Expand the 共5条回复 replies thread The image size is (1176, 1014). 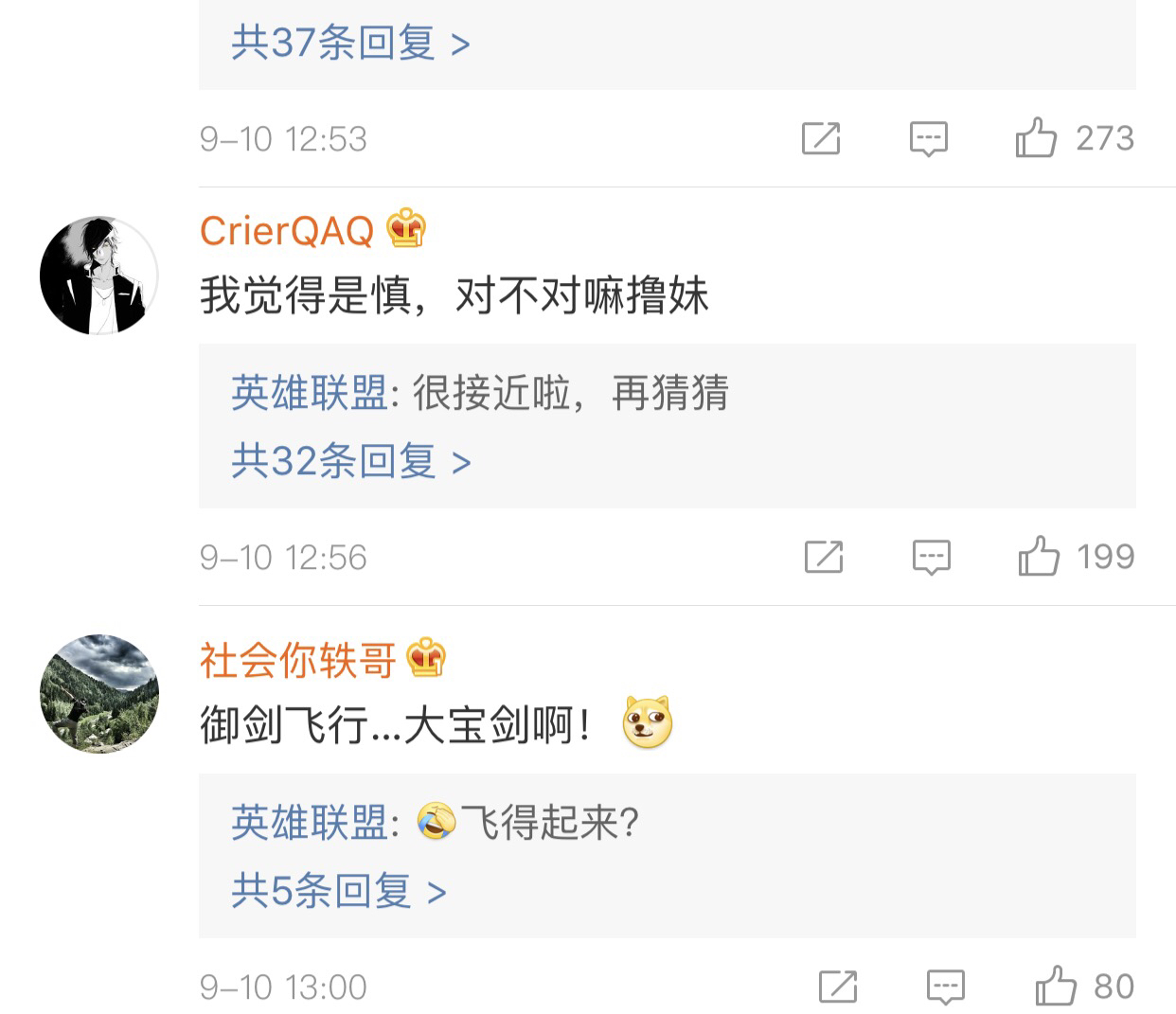coord(338,892)
